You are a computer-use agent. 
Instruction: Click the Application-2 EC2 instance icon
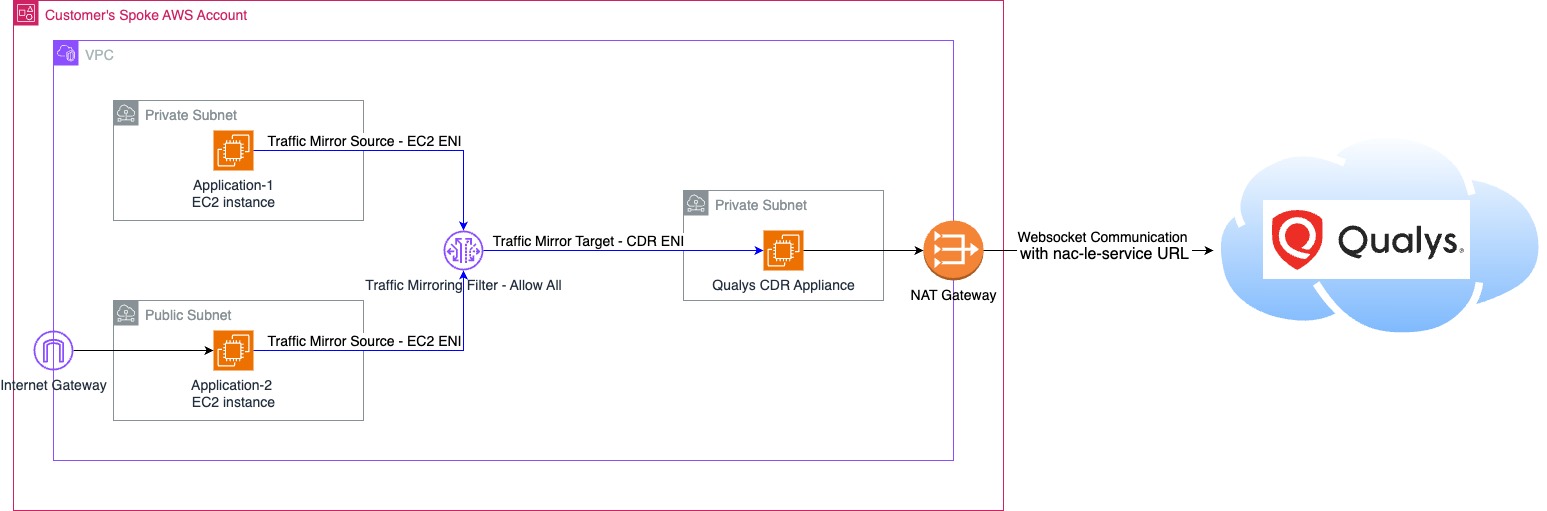pyautogui.click(x=233, y=351)
